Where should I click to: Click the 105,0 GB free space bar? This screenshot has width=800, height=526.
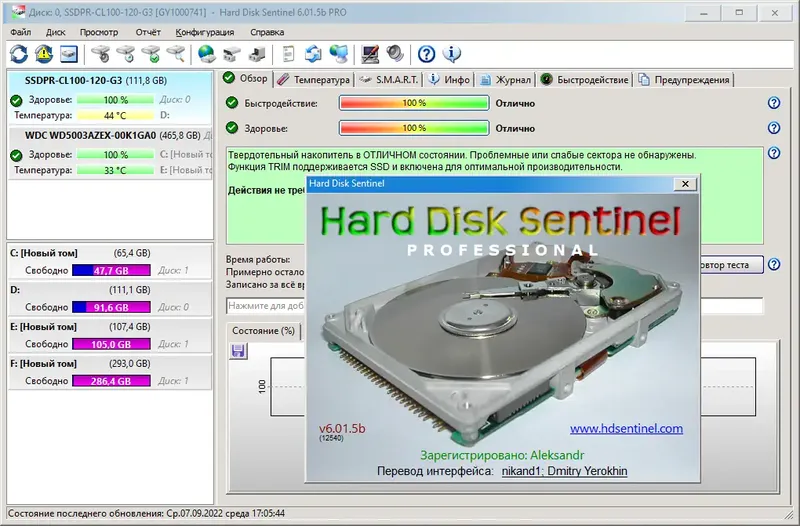point(111,344)
